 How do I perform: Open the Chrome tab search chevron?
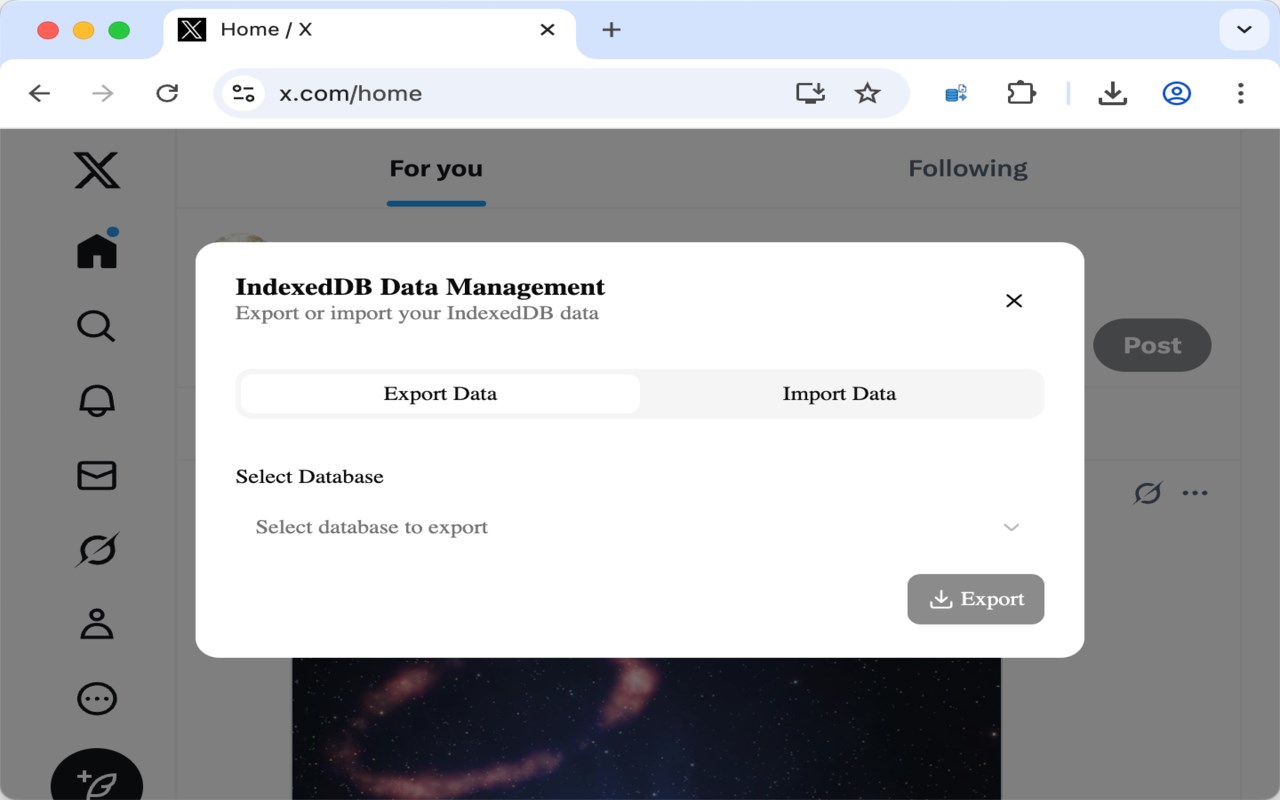coord(1244,30)
